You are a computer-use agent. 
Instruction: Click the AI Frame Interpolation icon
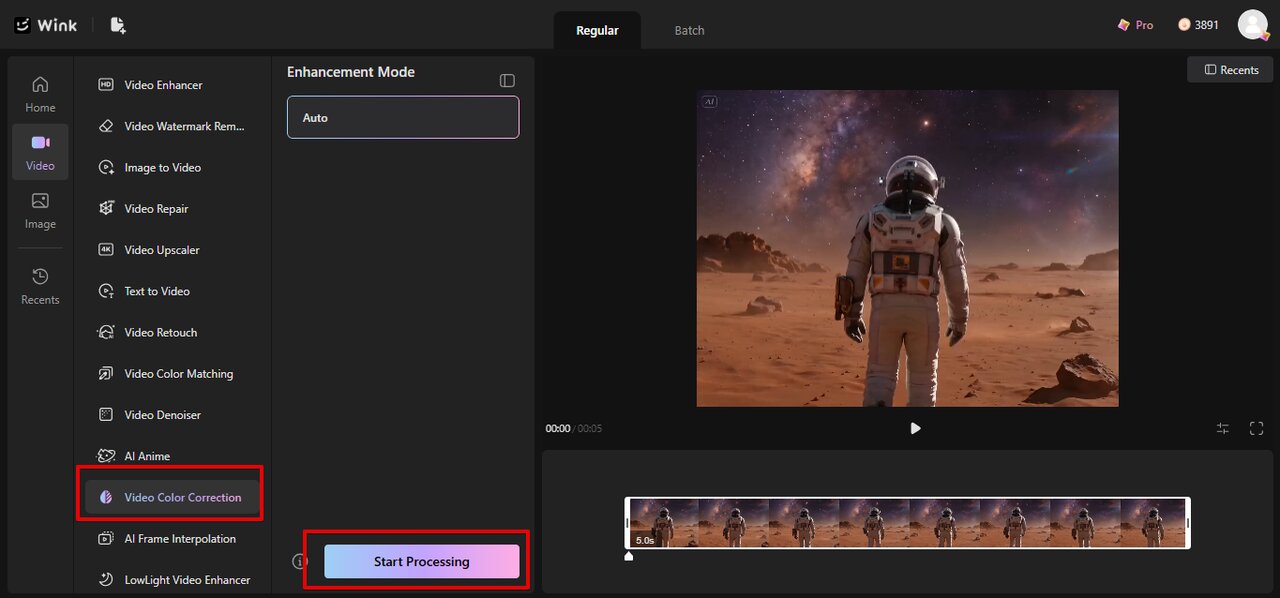[x=106, y=538]
